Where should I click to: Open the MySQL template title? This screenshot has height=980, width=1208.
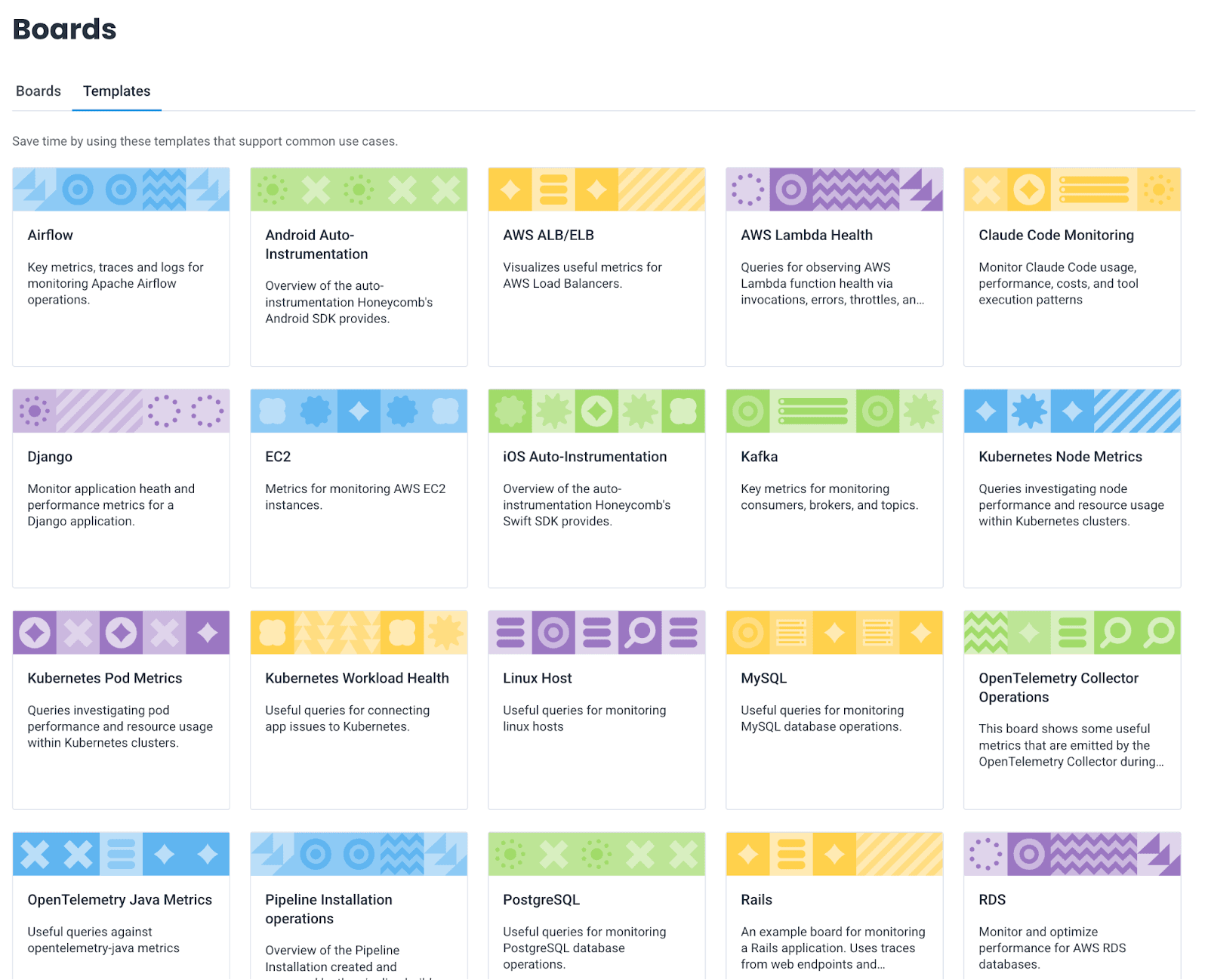click(x=763, y=678)
